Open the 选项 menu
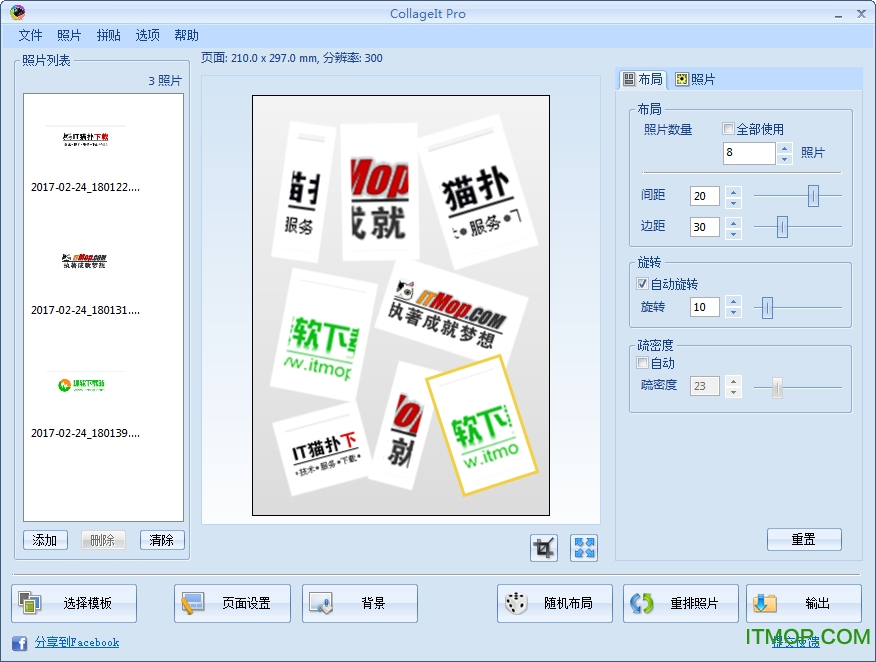Image resolution: width=876 pixels, height=662 pixels. (146, 34)
